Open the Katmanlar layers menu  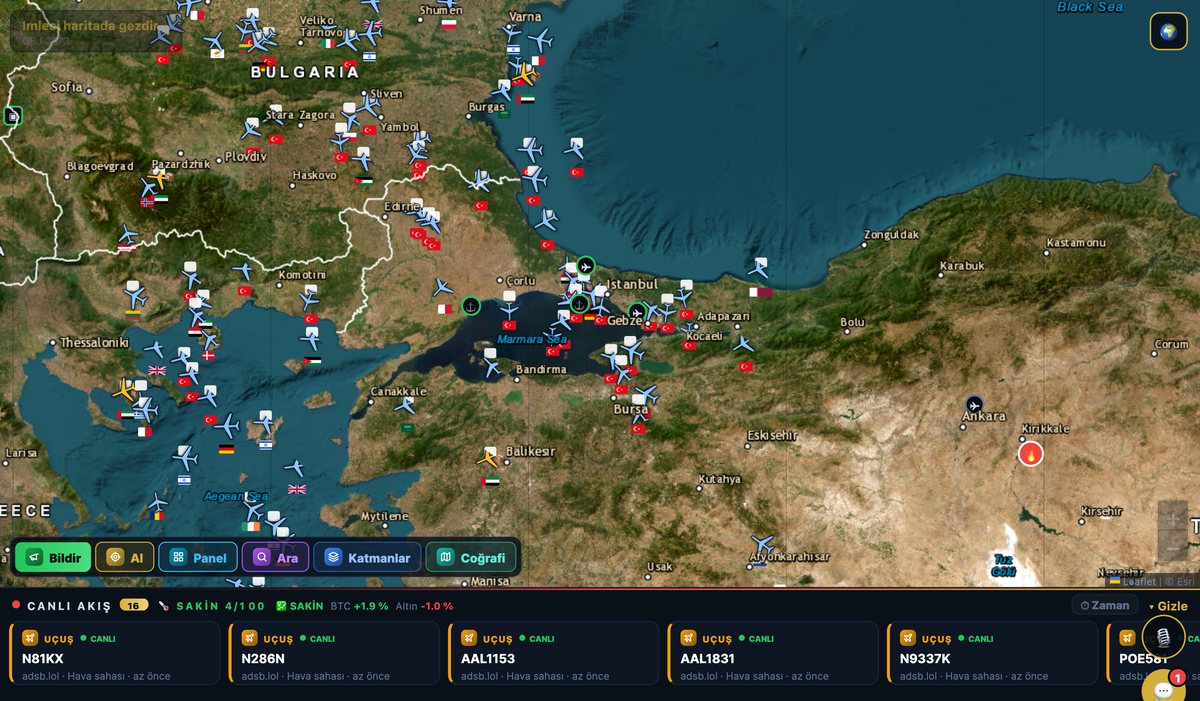pos(367,557)
